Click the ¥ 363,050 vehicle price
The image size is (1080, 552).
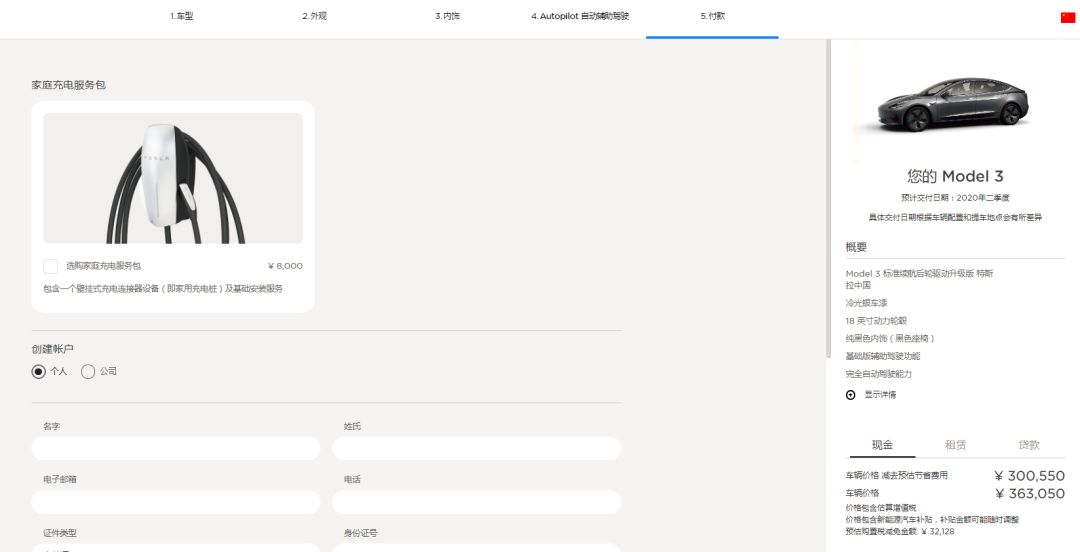[1030, 493]
